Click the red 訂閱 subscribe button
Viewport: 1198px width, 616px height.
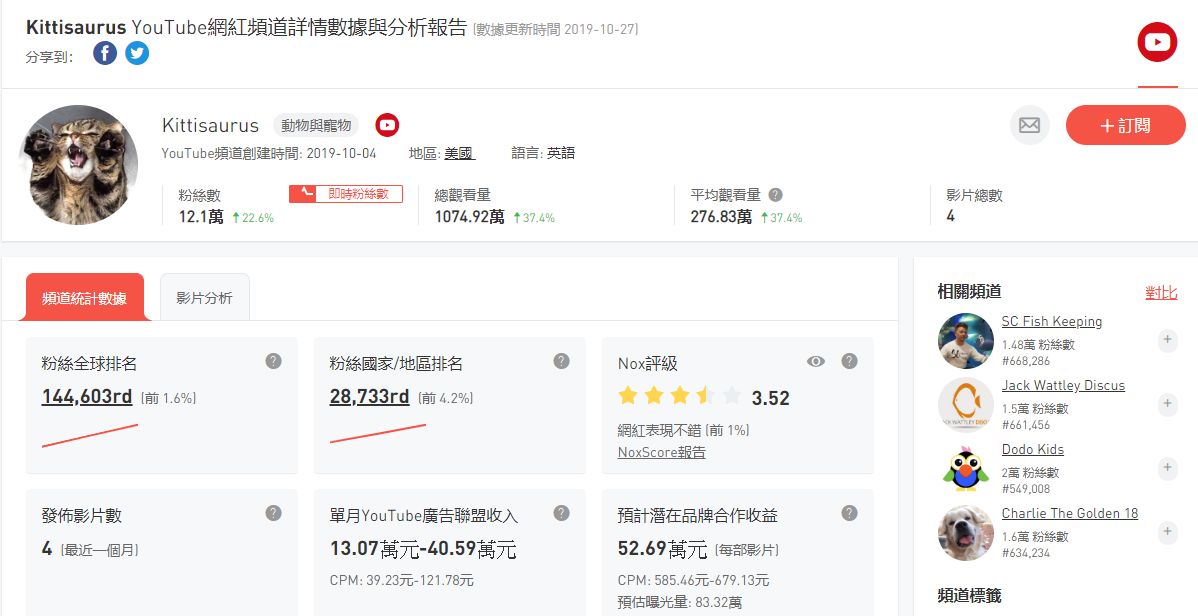pos(1125,125)
